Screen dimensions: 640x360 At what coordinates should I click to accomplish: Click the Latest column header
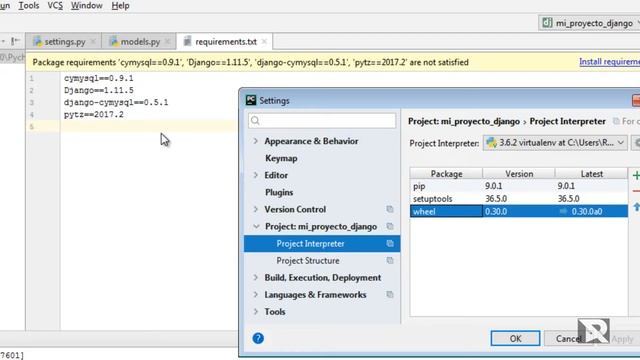click(591, 174)
